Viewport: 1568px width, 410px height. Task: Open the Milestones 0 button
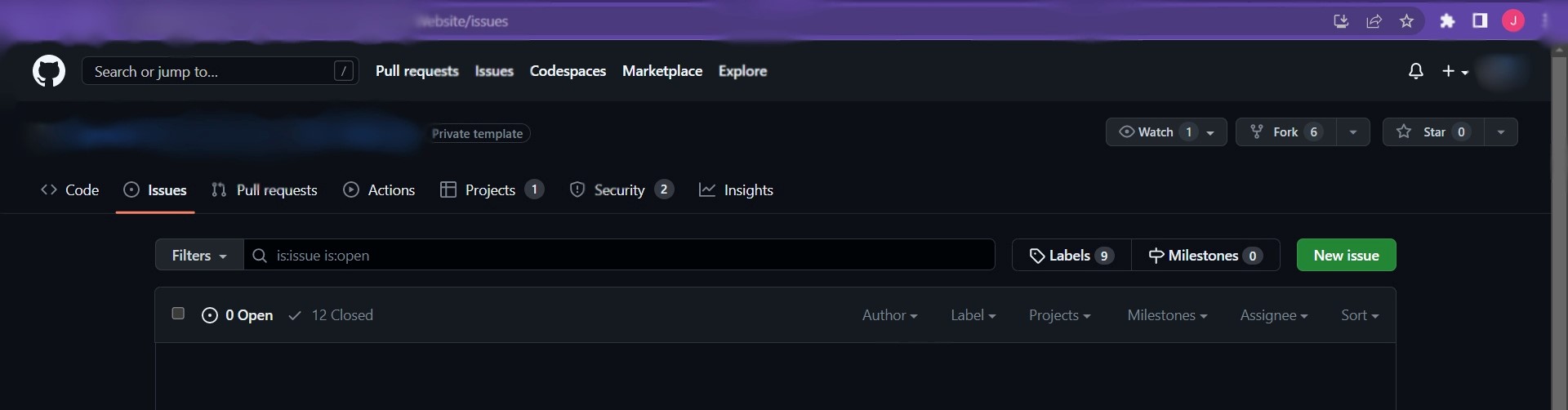(1205, 255)
